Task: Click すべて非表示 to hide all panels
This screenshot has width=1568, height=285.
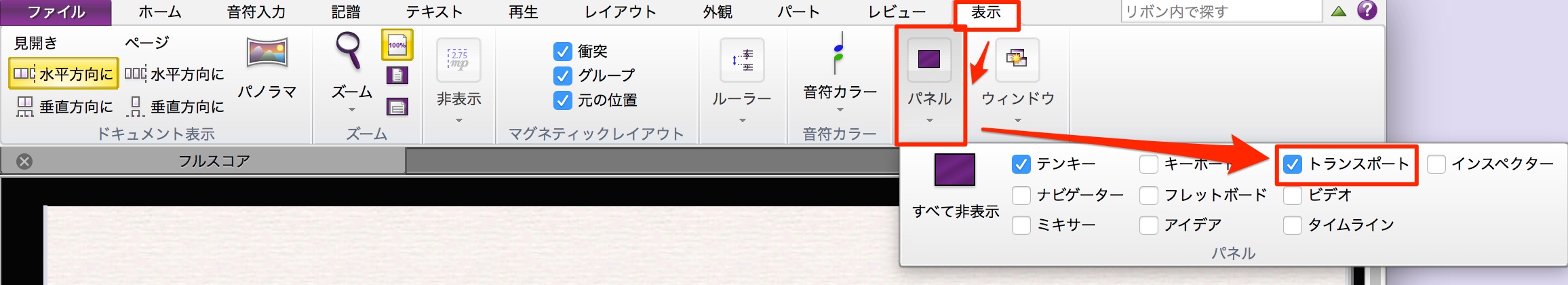Action: 955,187
